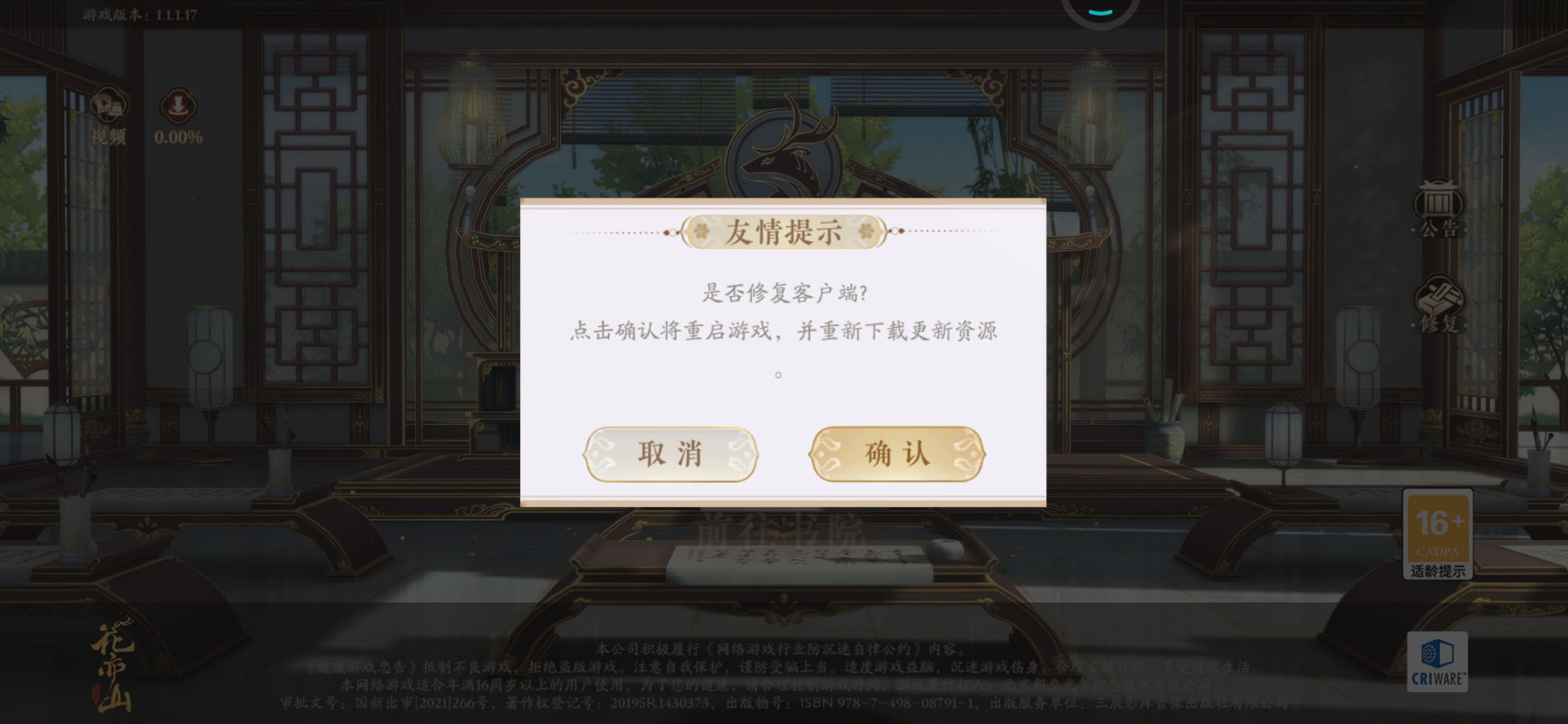Click the 健康游戏忠告 advisory footer line

(782, 667)
